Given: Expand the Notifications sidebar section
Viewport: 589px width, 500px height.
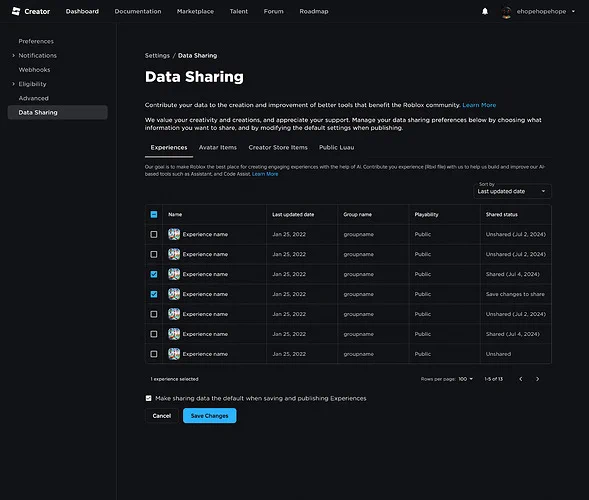Looking at the screenshot, I should pos(14,55).
